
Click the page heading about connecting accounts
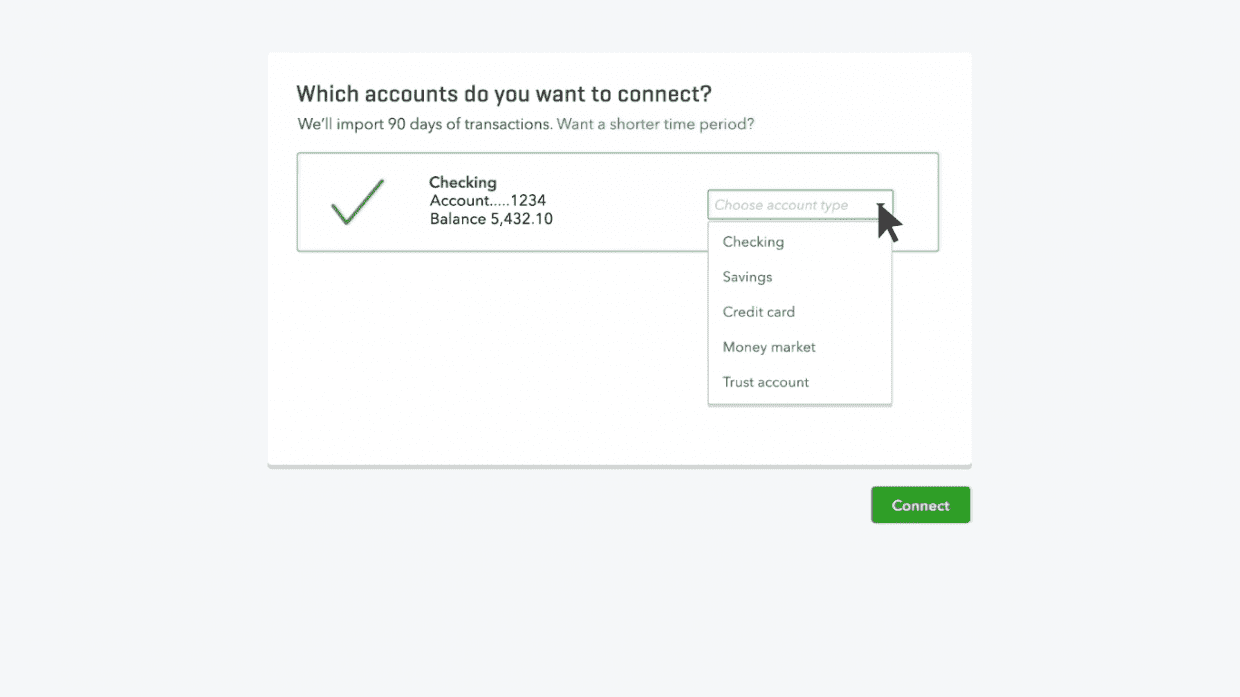(x=503, y=93)
